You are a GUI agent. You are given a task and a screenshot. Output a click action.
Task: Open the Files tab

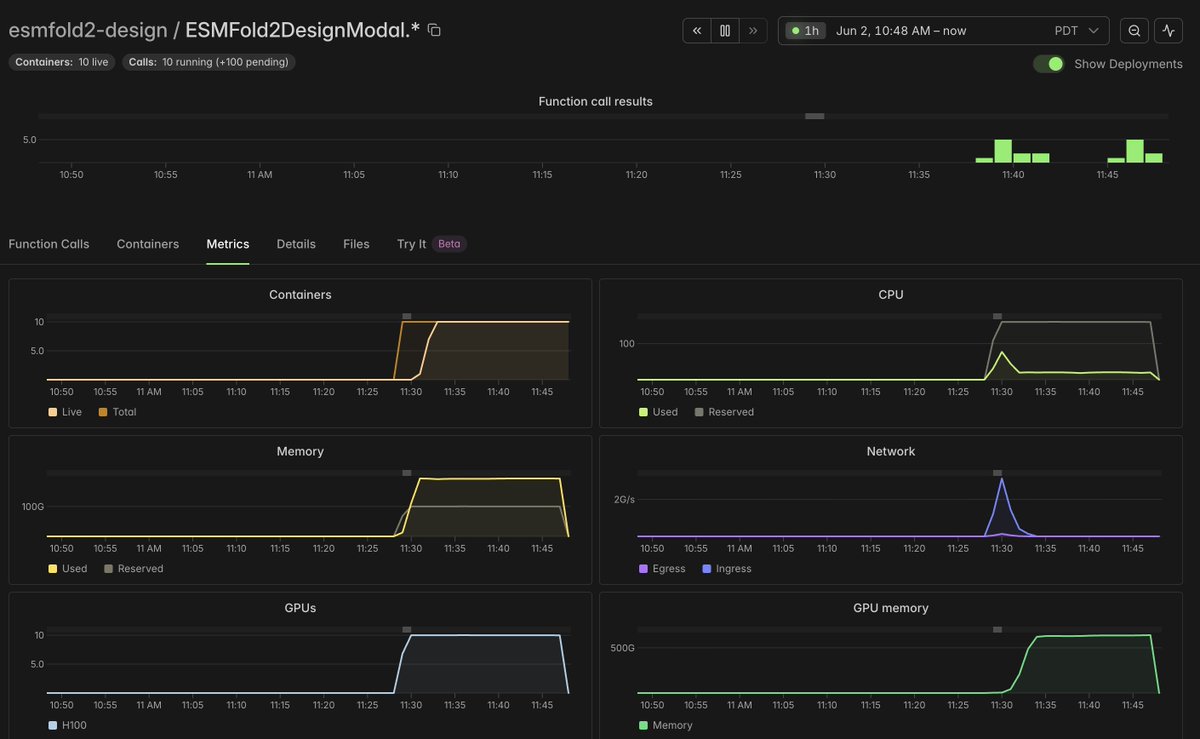[x=356, y=244]
